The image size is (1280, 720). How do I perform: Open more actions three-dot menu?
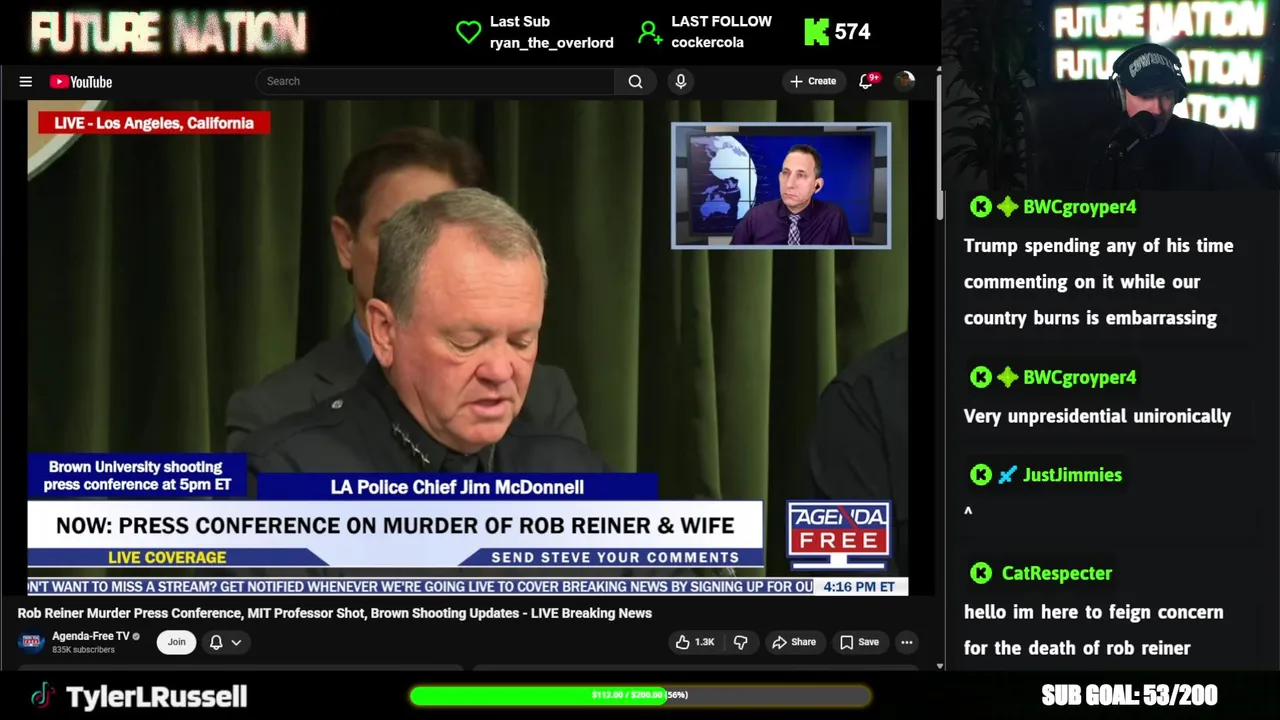(906, 642)
